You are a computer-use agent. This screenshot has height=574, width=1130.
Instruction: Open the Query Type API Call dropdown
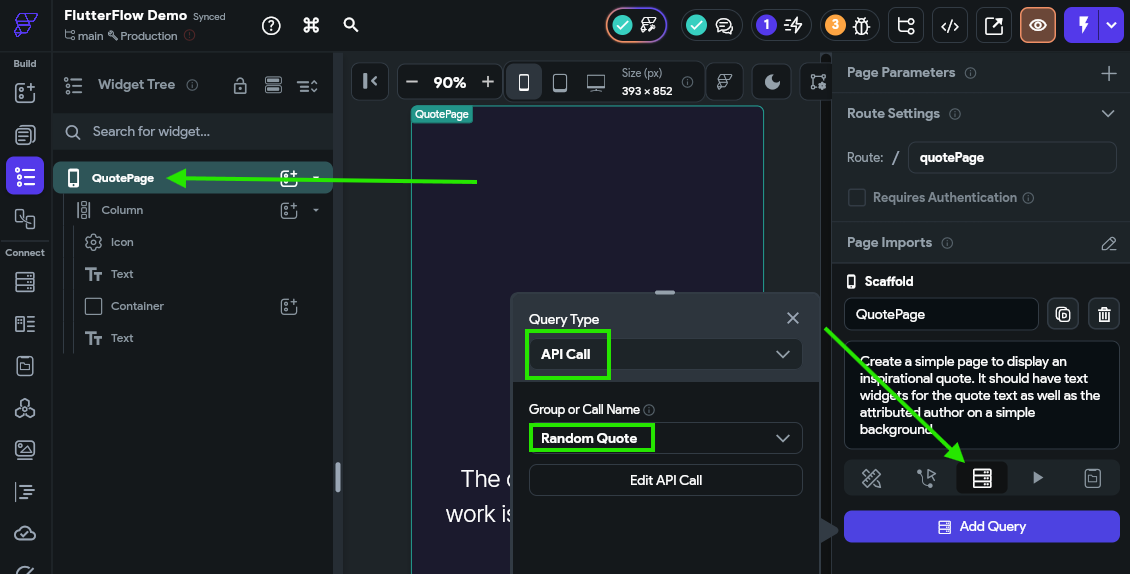tap(665, 354)
